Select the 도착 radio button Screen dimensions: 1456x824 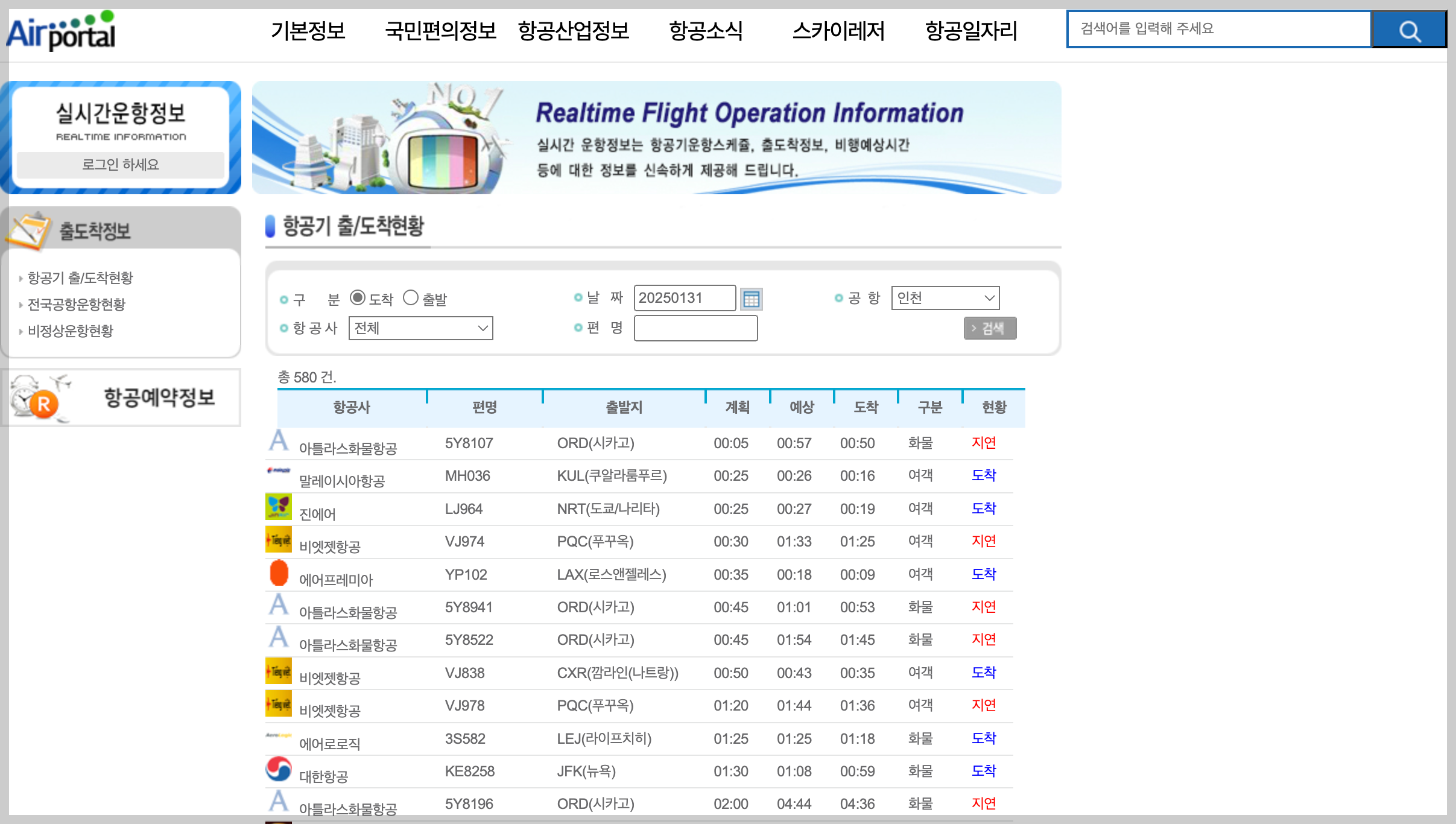(357, 298)
